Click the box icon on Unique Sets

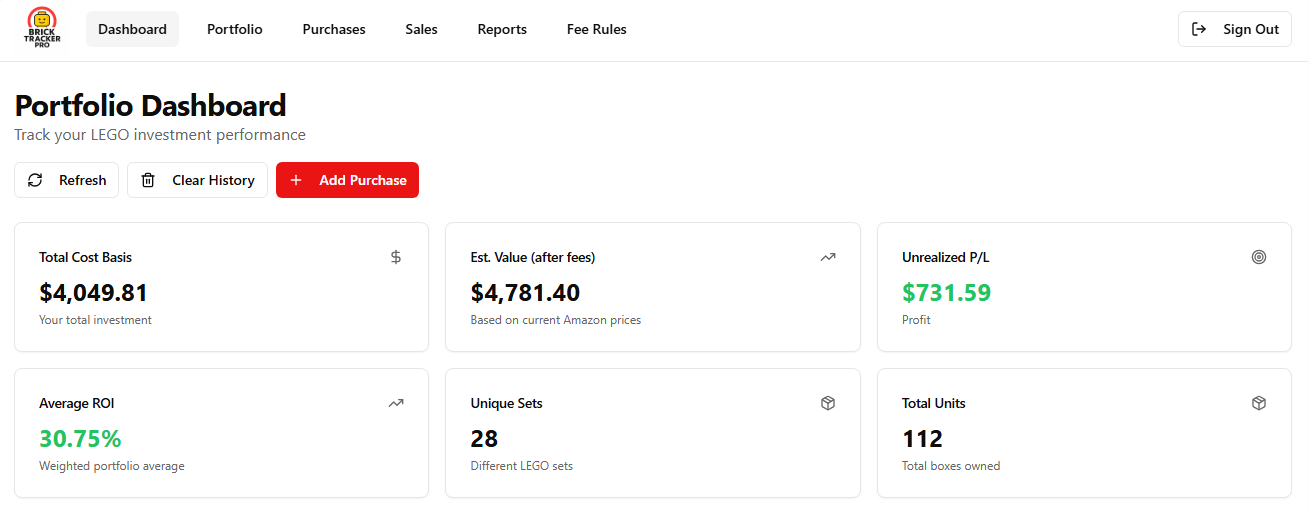click(x=828, y=403)
